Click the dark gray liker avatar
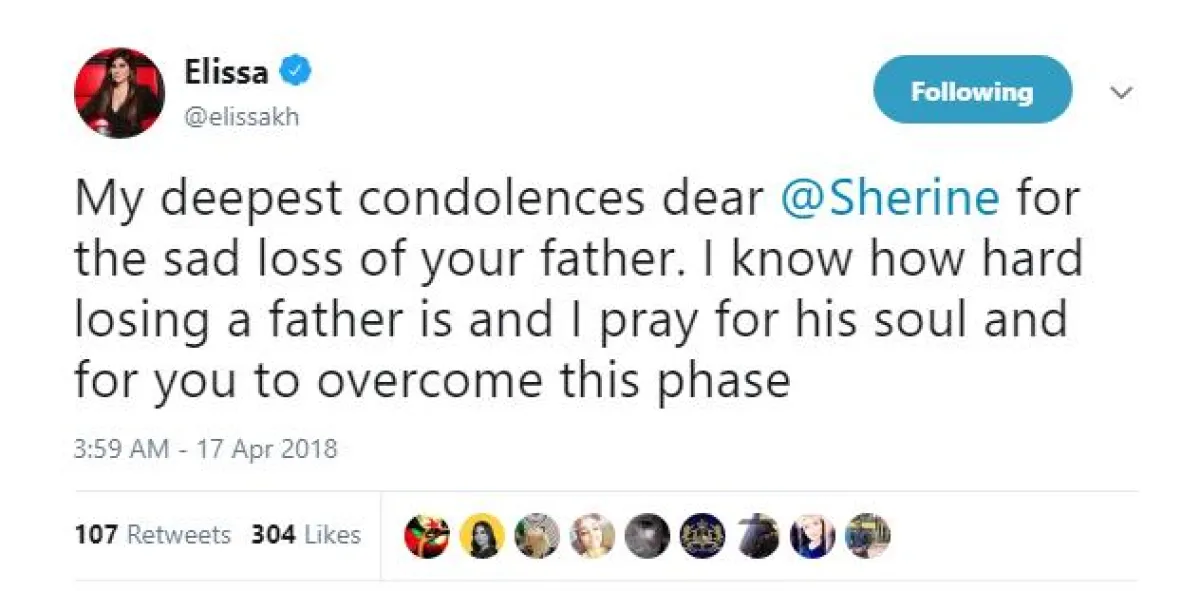Image resolution: width=1200 pixels, height=591 pixels. coord(645,536)
